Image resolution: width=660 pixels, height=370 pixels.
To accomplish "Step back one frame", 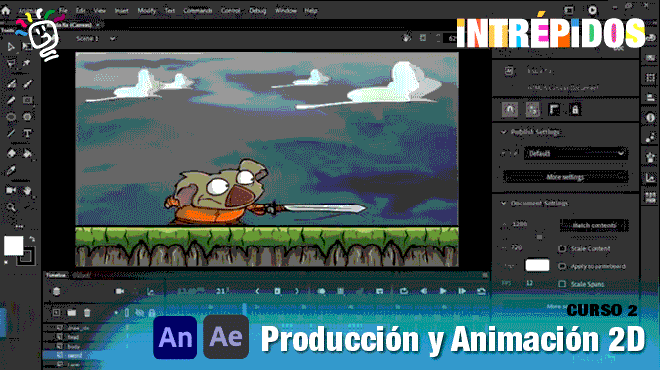I will coord(423,291).
